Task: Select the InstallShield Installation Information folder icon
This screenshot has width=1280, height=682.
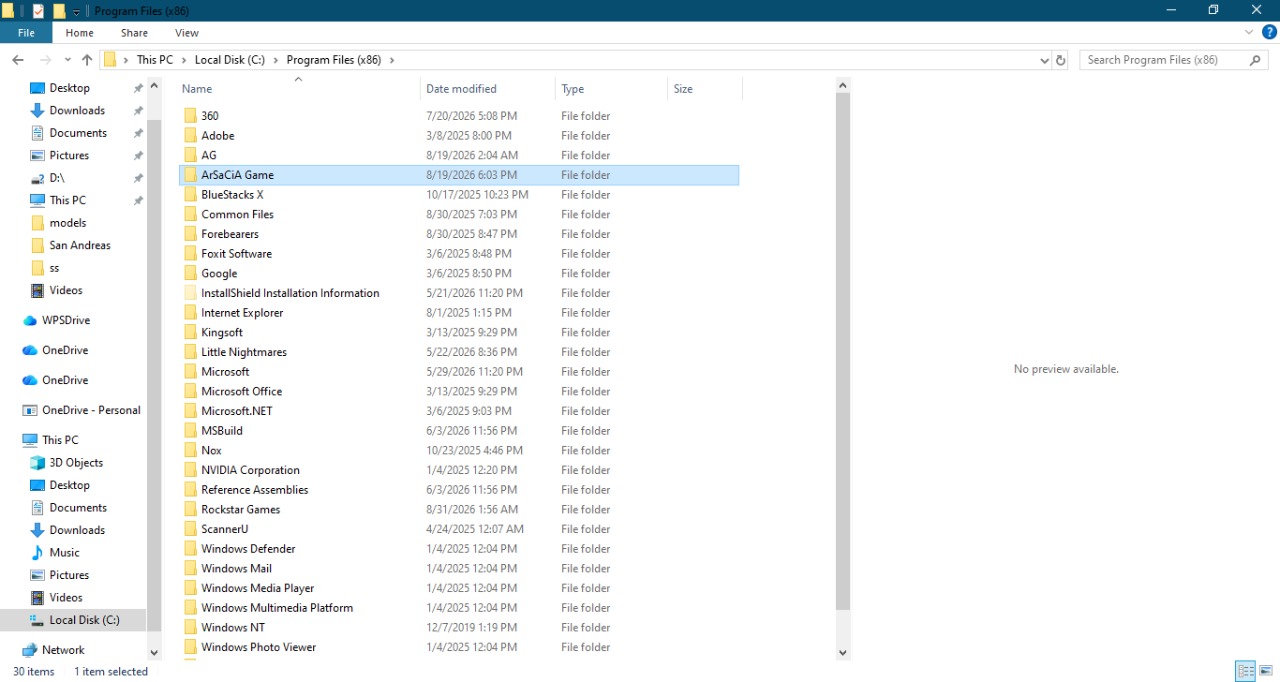Action: click(190, 293)
